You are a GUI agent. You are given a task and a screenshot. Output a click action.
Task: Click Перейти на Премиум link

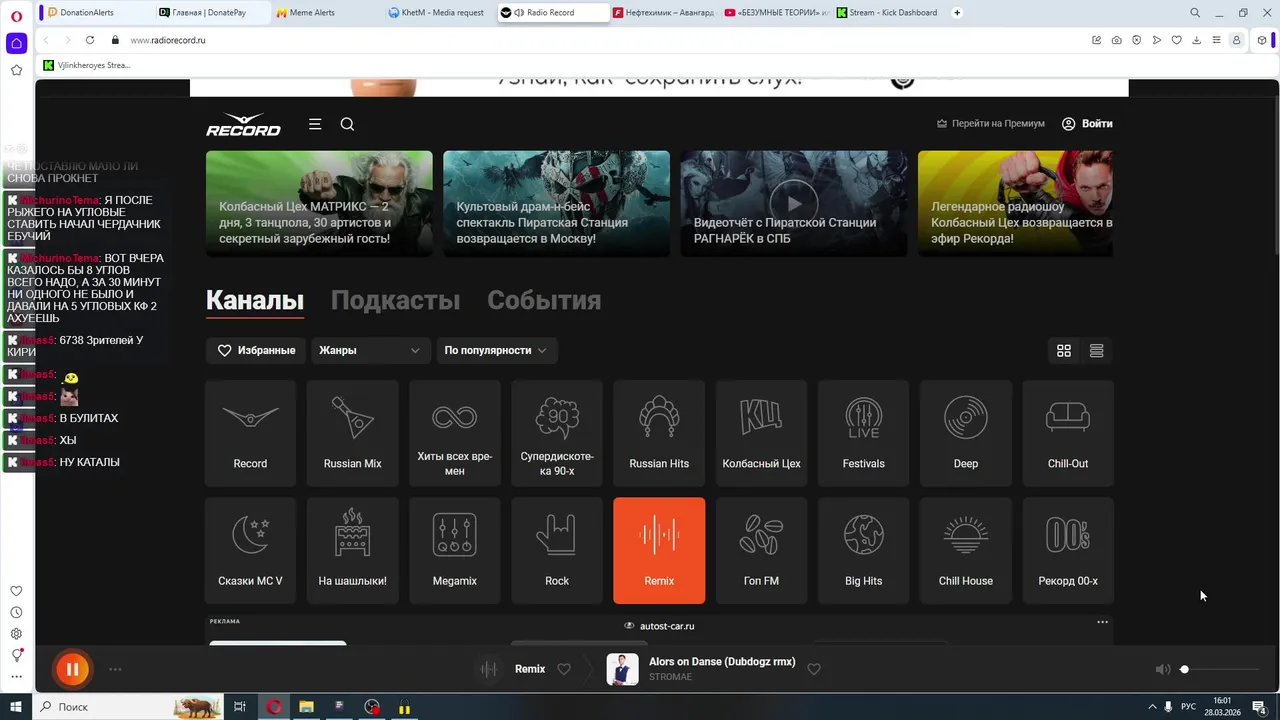coord(990,124)
